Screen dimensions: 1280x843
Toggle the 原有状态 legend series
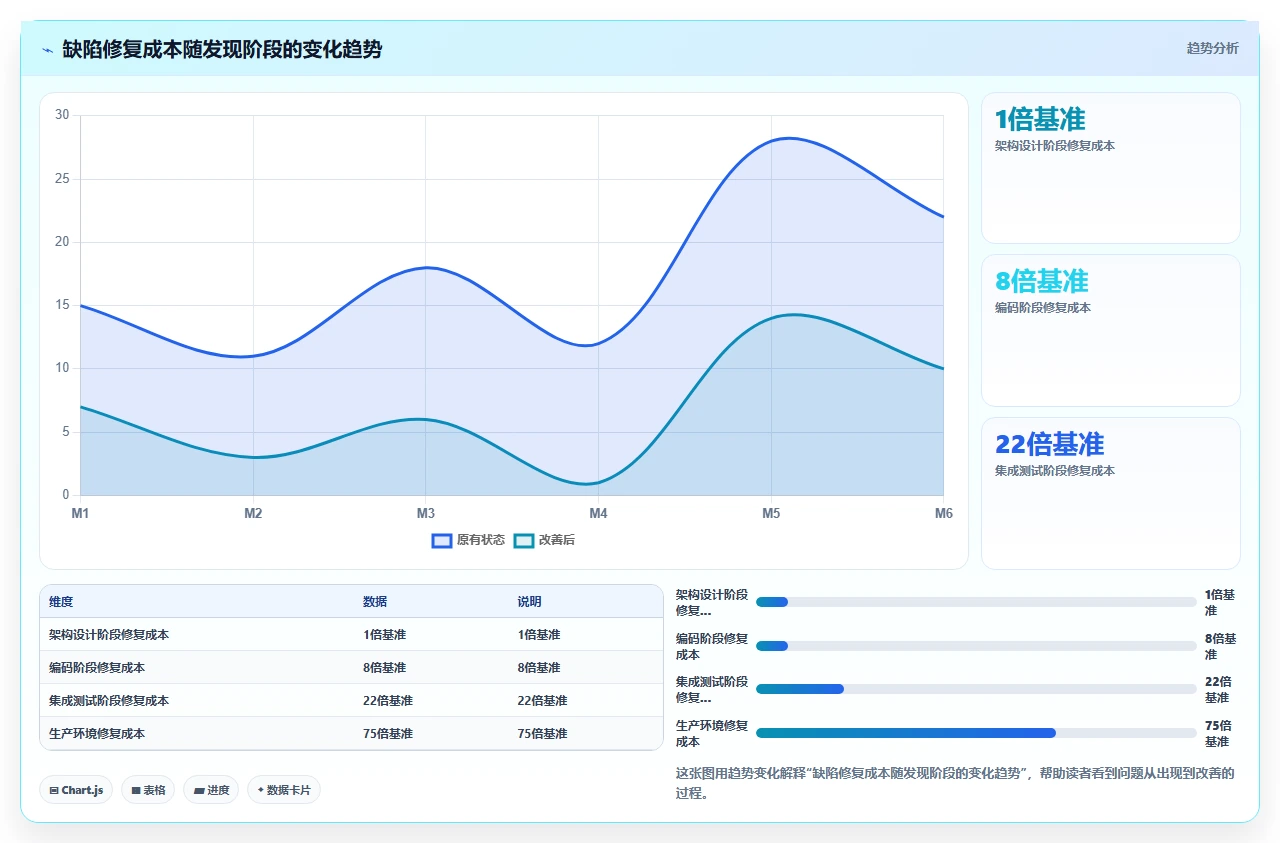click(468, 540)
